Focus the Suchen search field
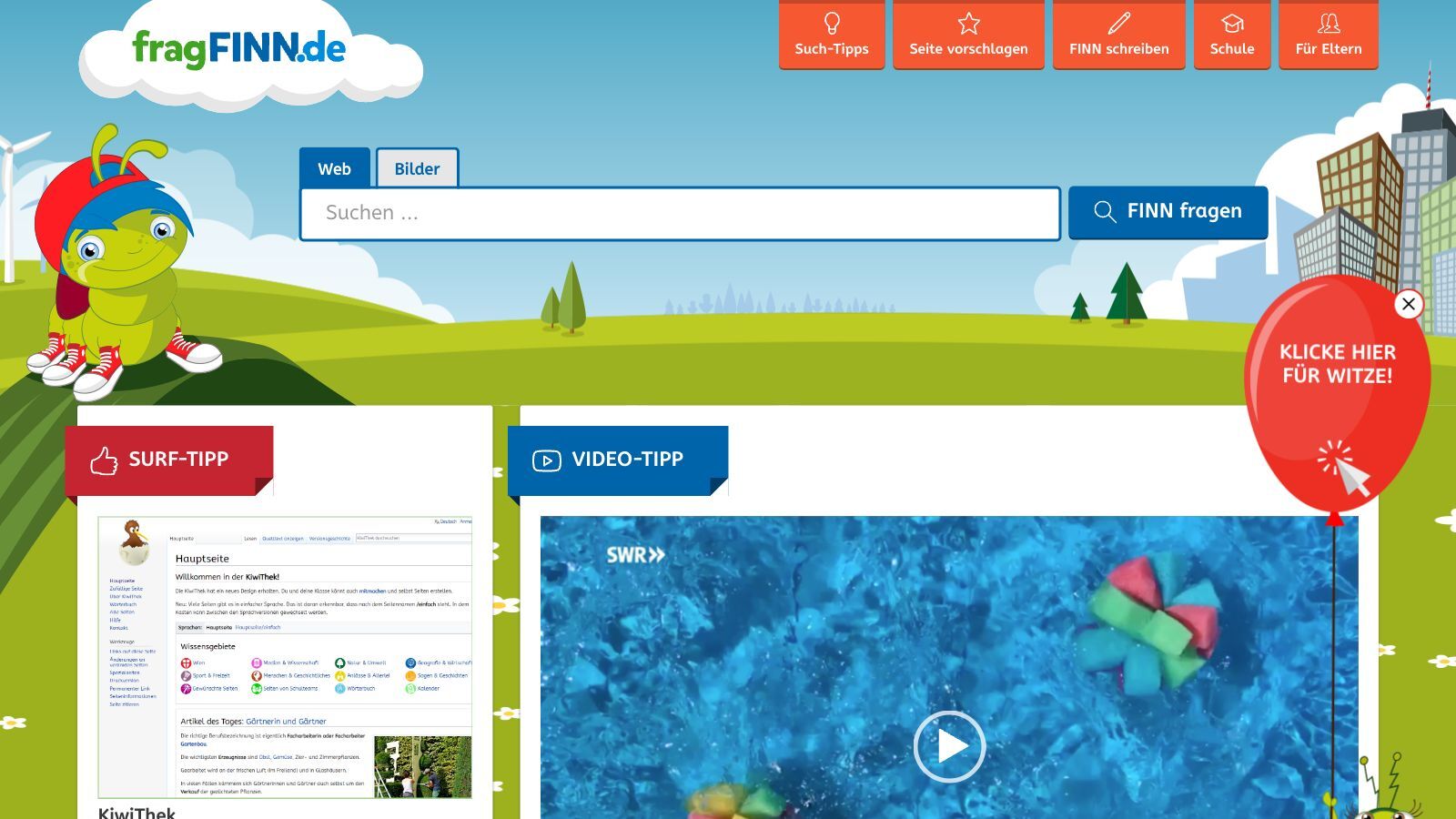The height and width of the screenshot is (819, 1456). coord(680,213)
